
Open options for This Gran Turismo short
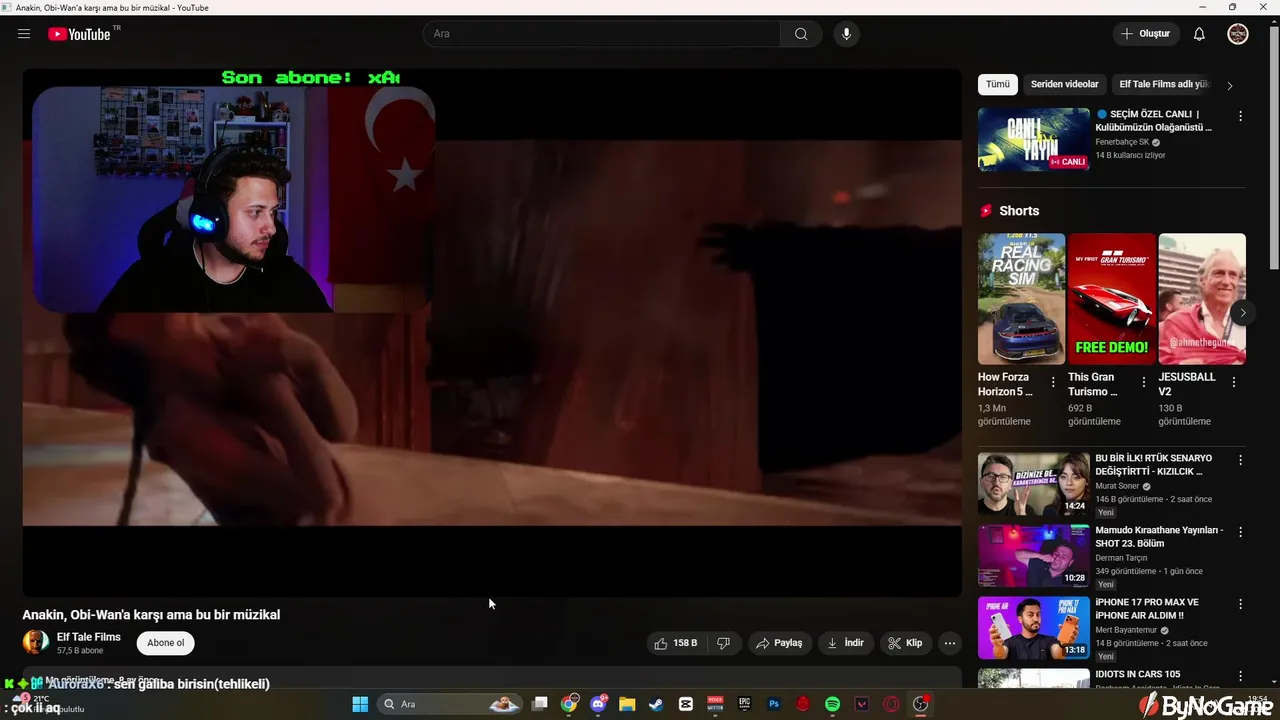point(1143,382)
